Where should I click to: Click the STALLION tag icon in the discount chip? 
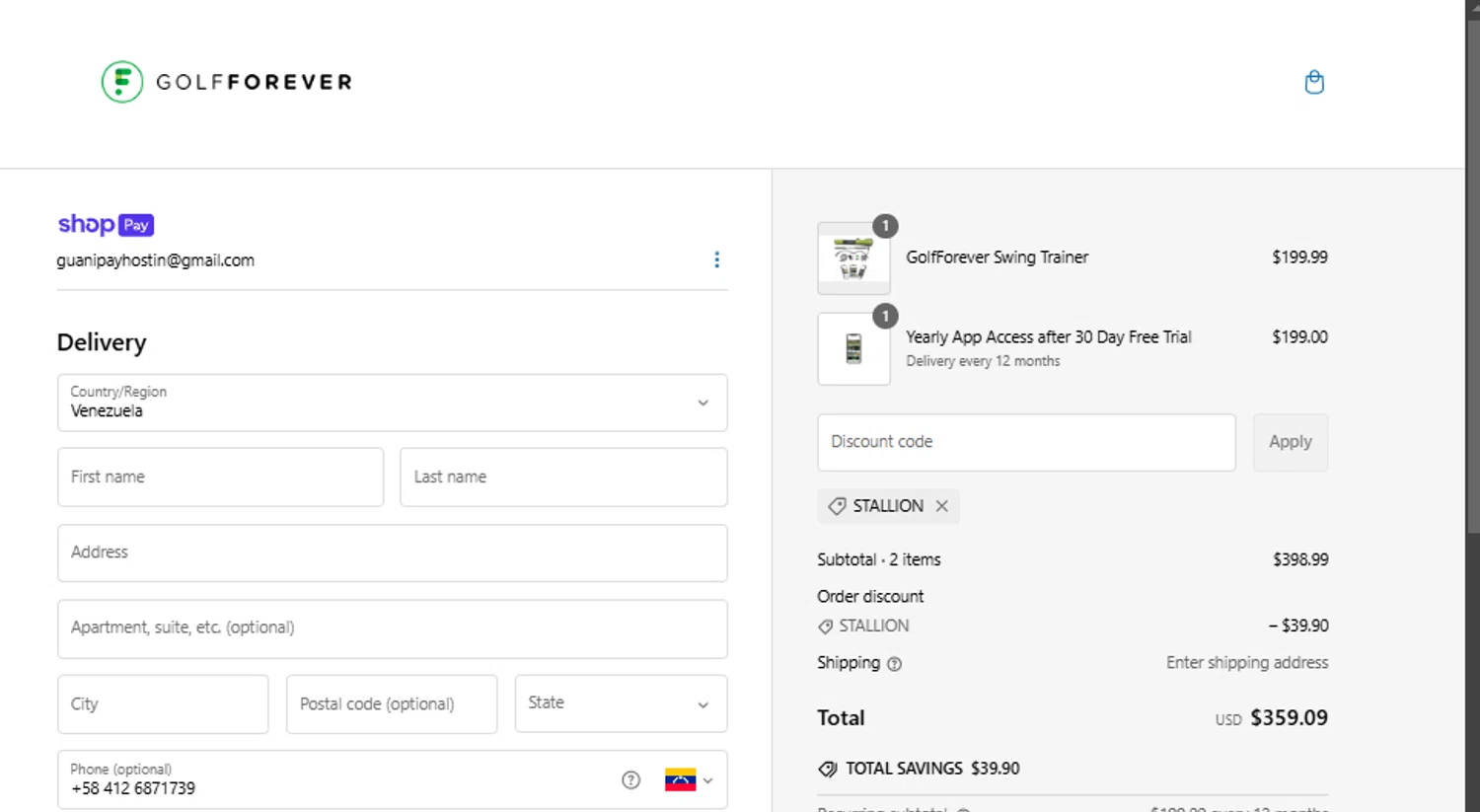(x=837, y=506)
